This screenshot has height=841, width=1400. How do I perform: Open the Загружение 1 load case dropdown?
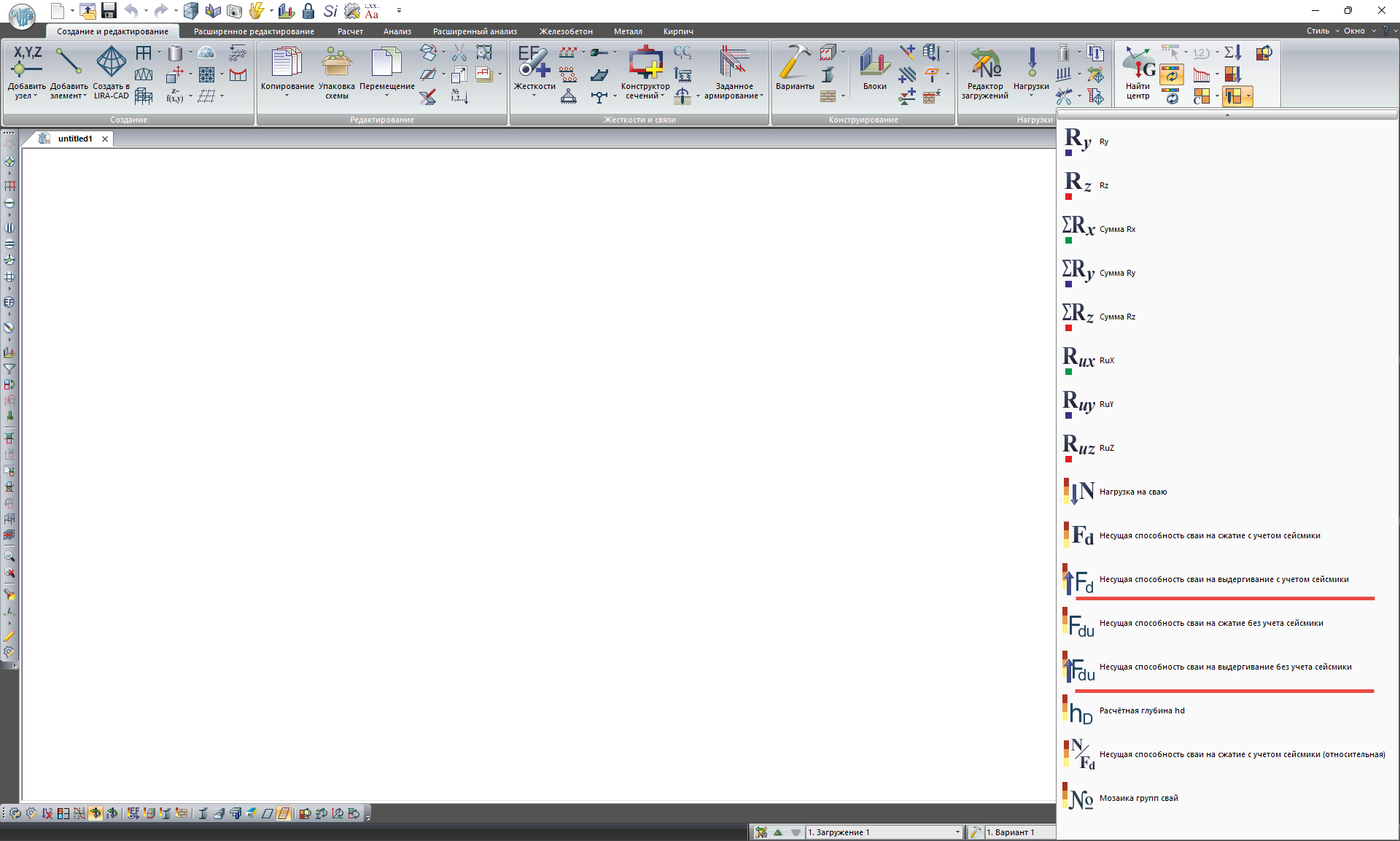tap(957, 832)
